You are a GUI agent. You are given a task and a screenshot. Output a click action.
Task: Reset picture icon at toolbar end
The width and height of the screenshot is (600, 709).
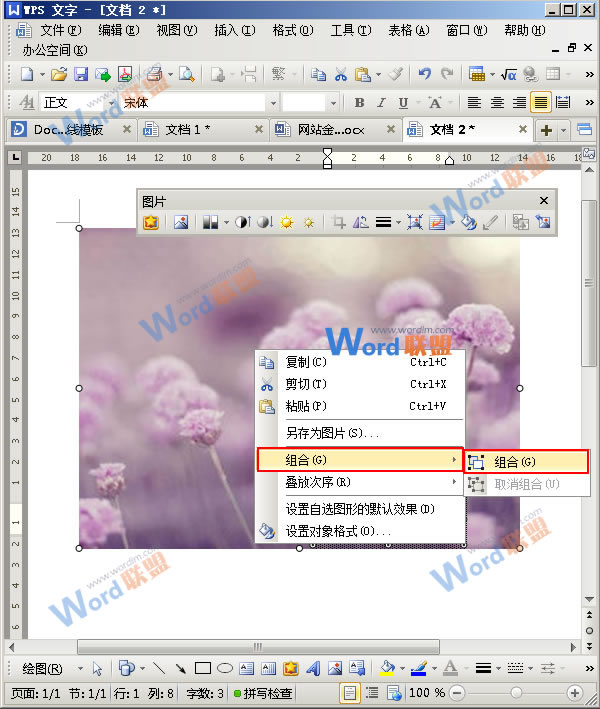pos(543,222)
